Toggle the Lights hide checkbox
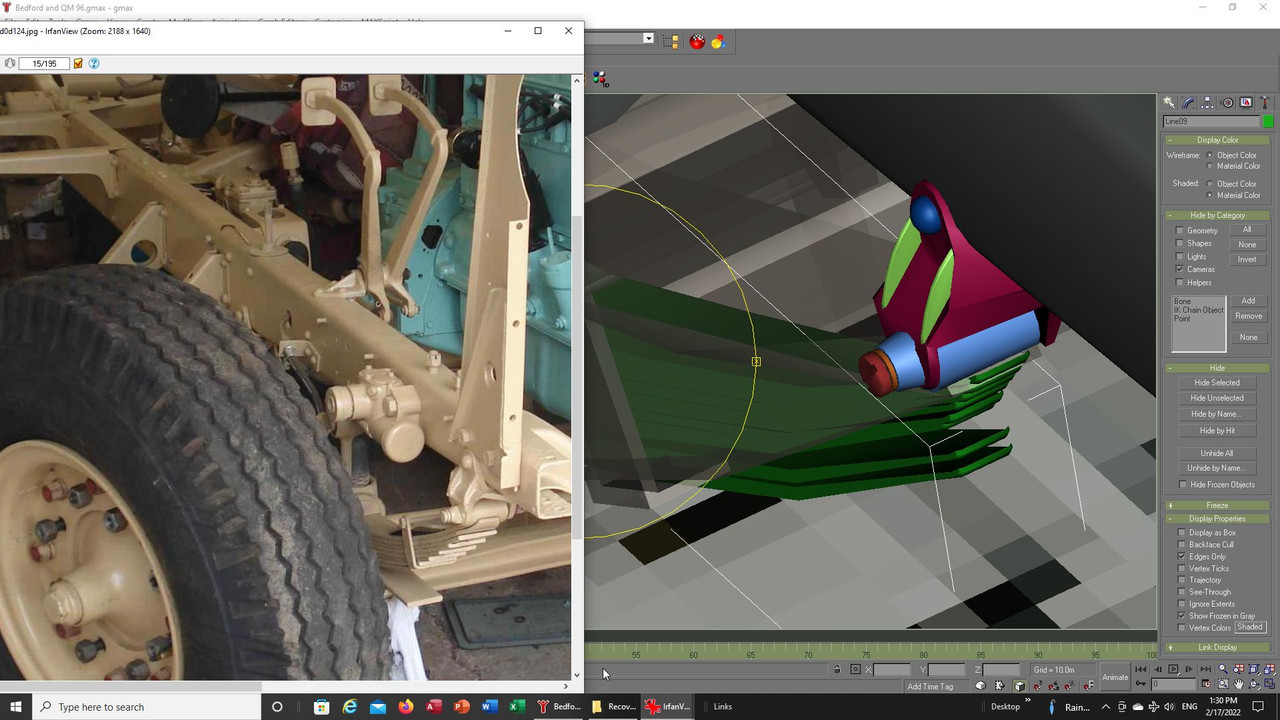Image resolution: width=1280 pixels, height=720 pixels. [1180, 257]
